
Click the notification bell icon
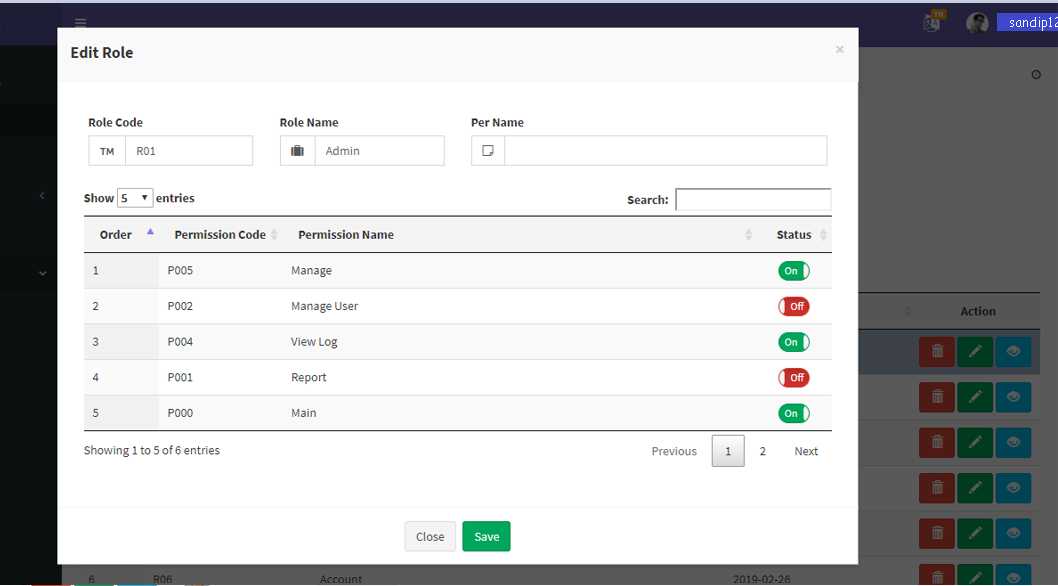931,22
